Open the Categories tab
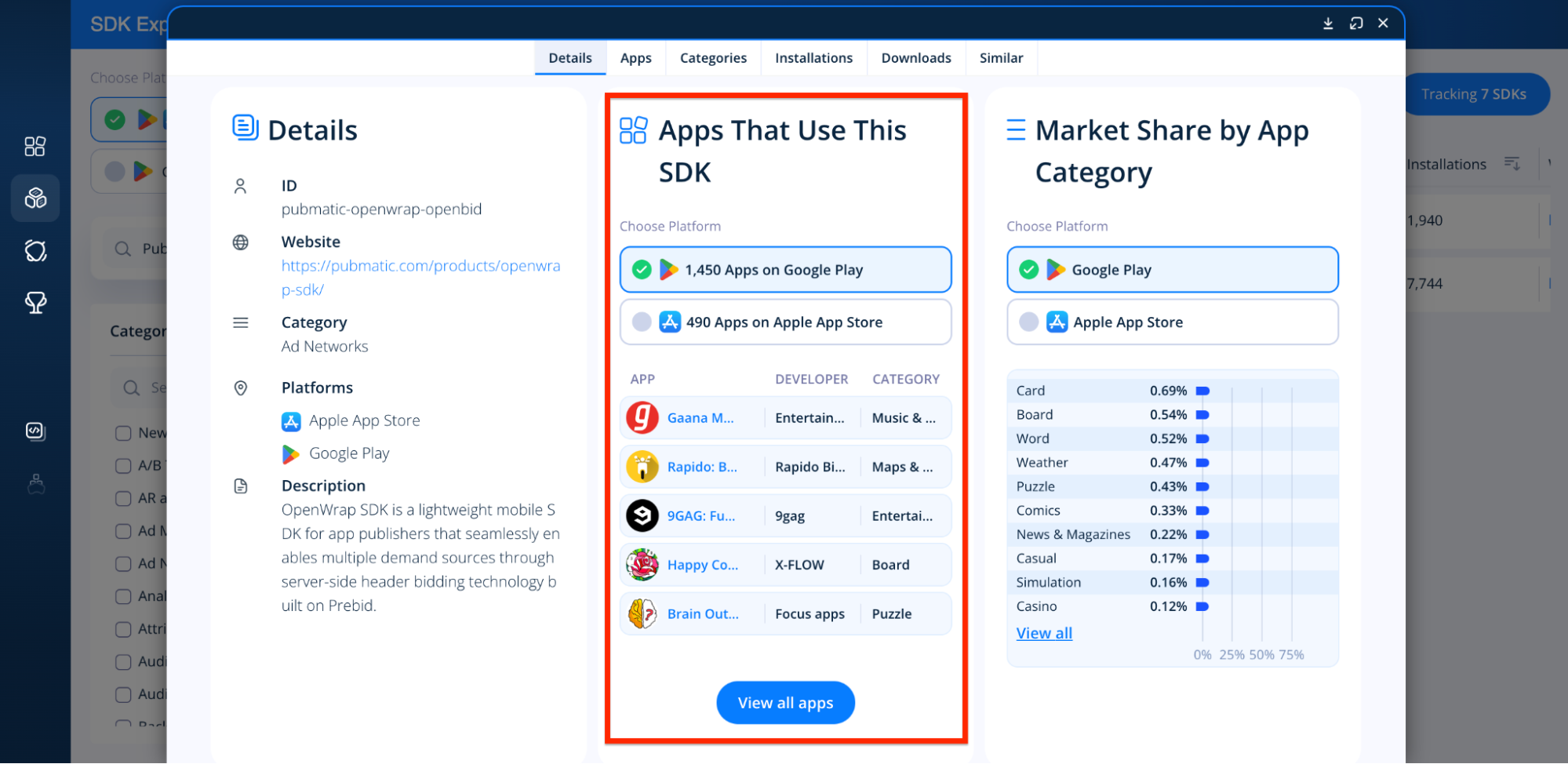 coord(713,58)
